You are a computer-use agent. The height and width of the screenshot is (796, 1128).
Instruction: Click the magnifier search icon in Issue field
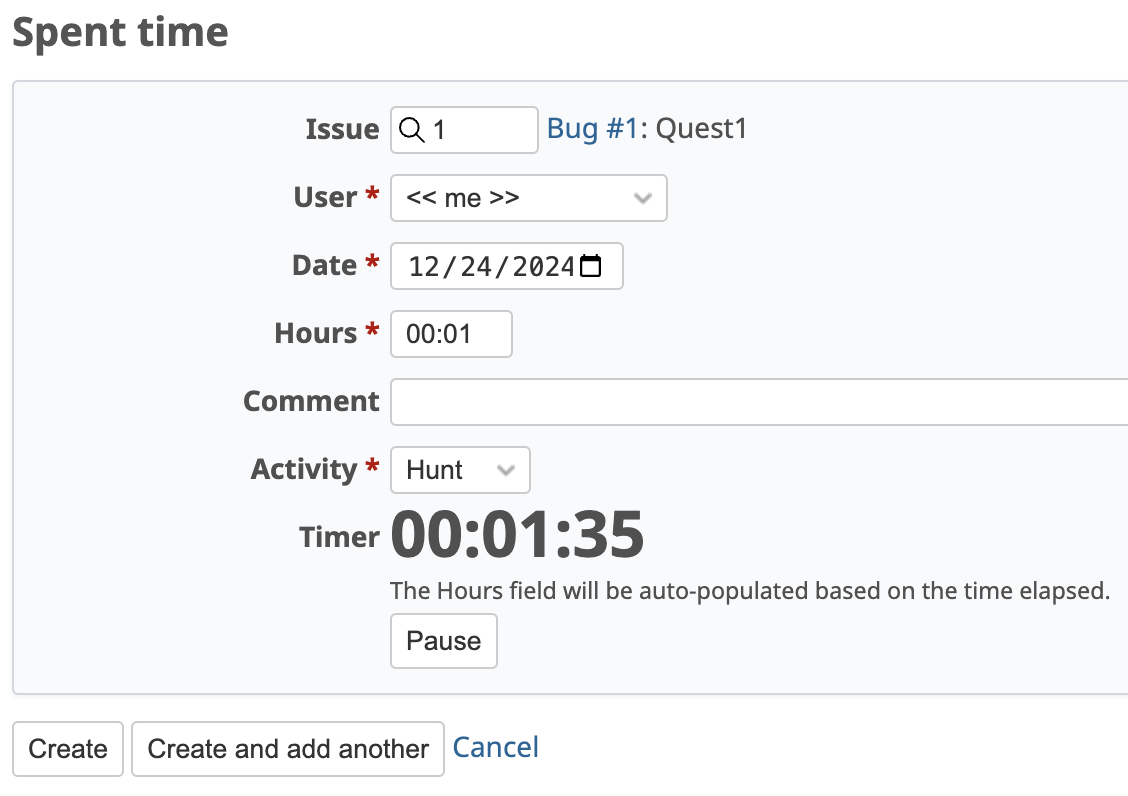411,130
